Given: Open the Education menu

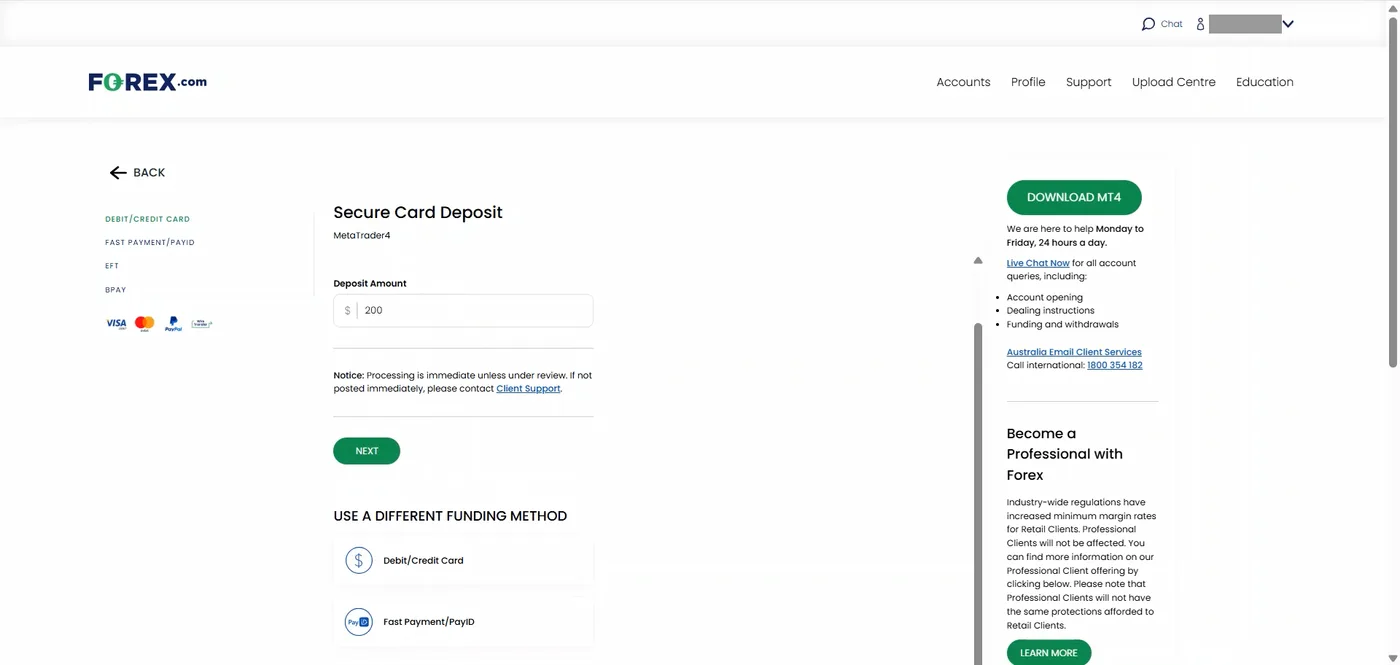Looking at the screenshot, I should pyautogui.click(x=1265, y=82).
